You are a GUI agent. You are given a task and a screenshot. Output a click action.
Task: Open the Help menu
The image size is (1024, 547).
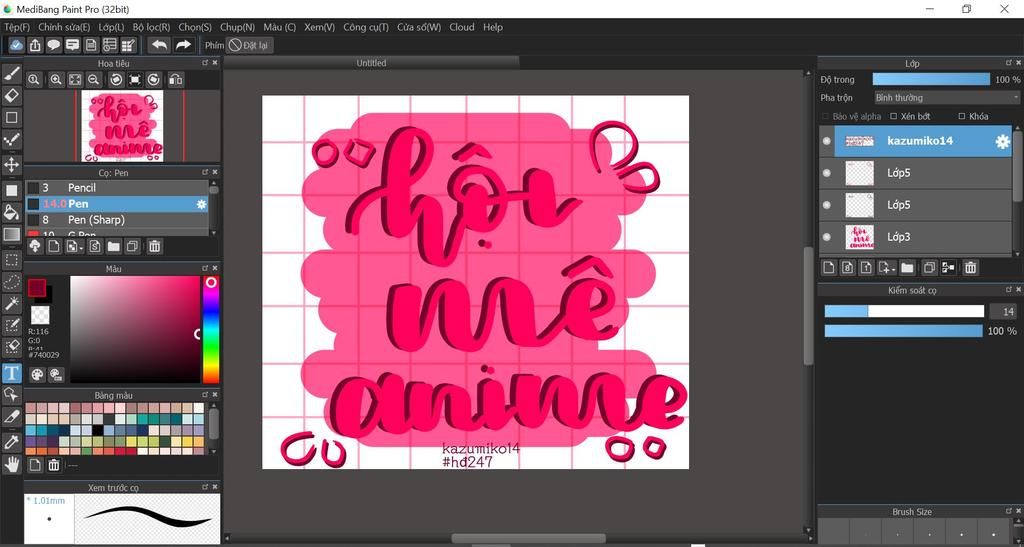(x=493, y=27)
